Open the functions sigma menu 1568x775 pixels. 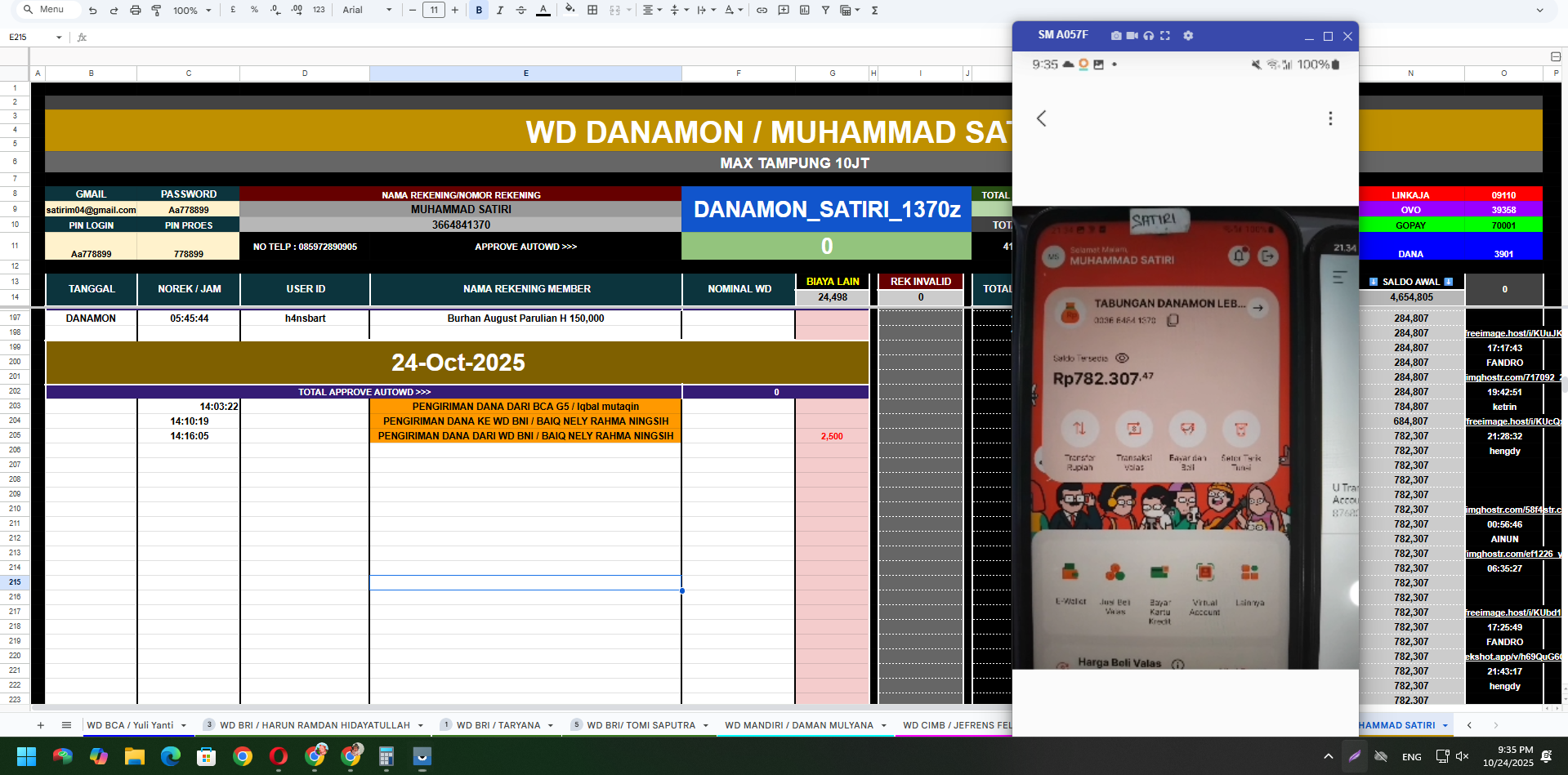[x=874, y=10]
